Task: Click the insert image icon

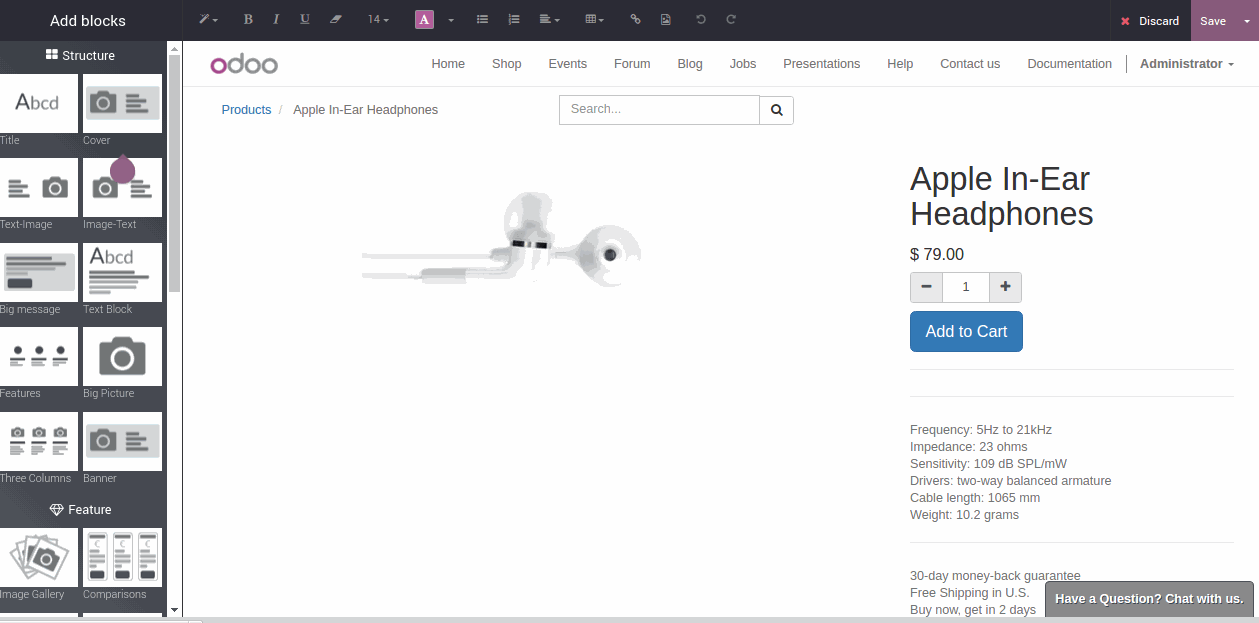Action: (665, 20)
